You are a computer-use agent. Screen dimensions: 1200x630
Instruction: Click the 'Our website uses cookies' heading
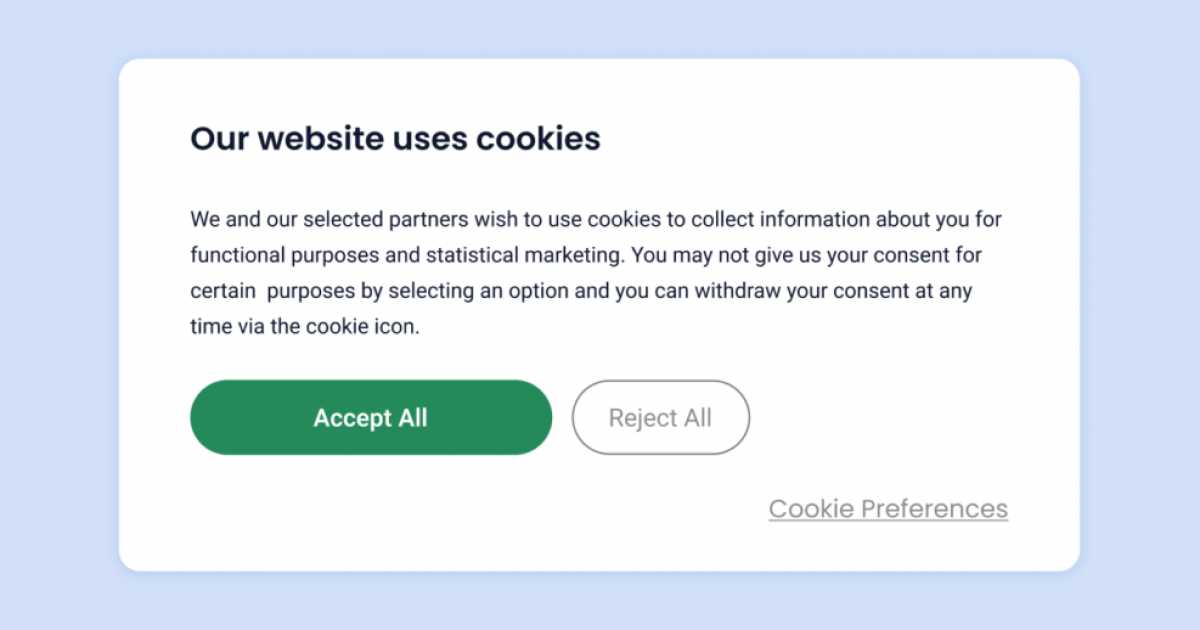395,138
